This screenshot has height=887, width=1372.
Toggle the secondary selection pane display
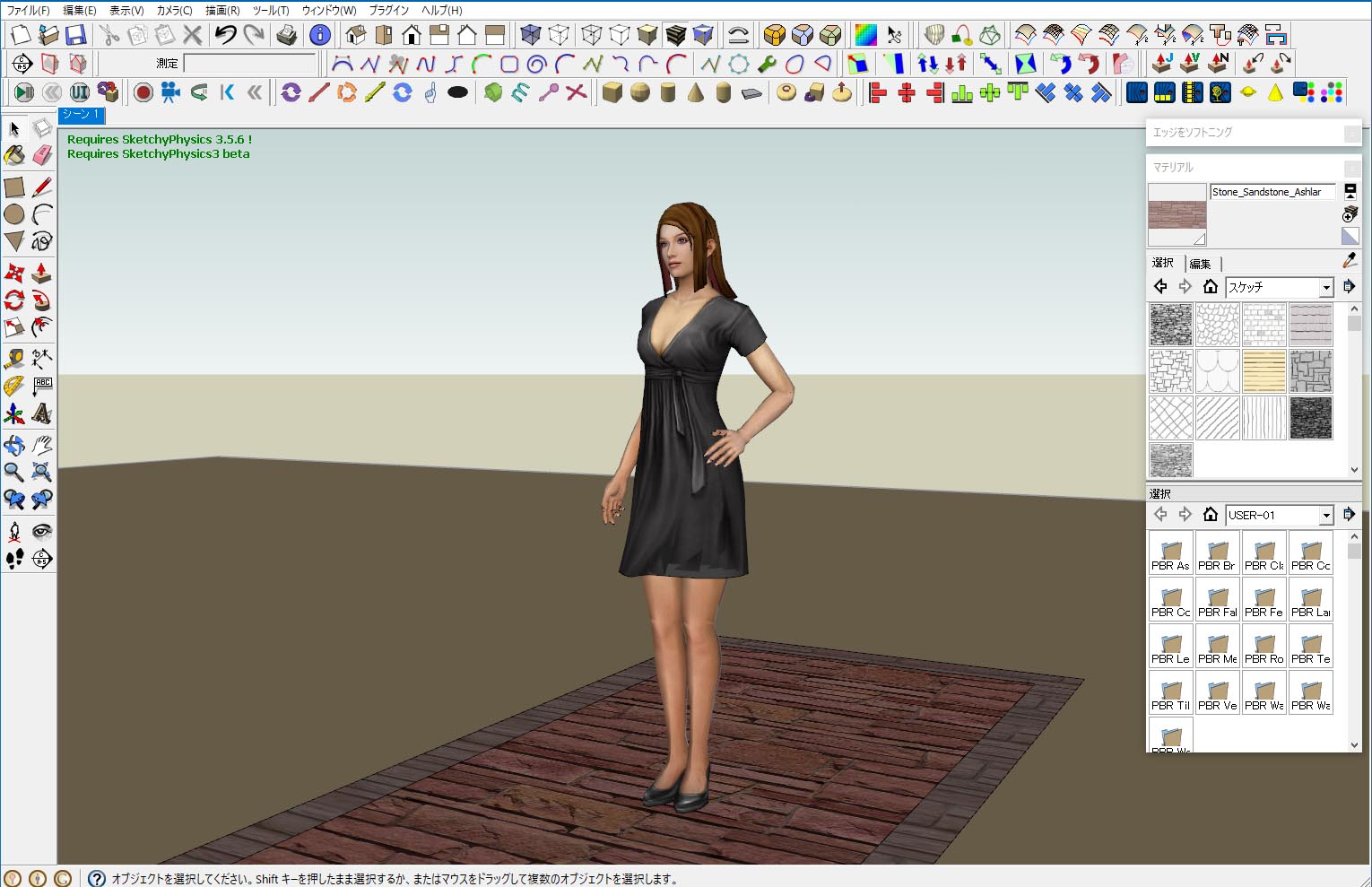coord(1350,191)
